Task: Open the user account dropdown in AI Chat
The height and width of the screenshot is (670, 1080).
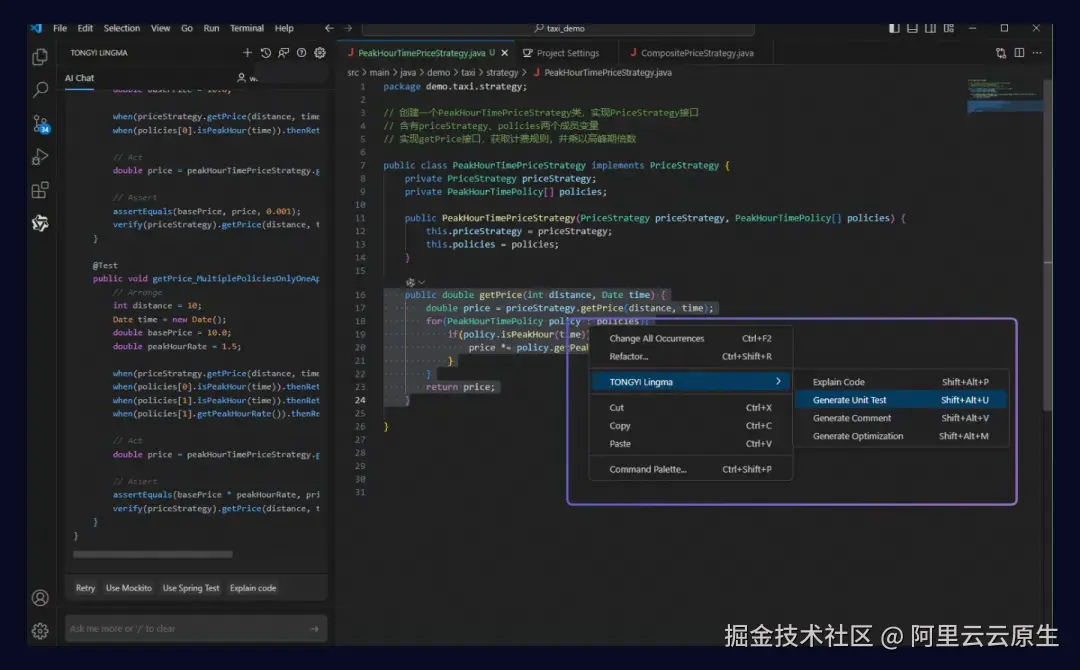Action: click(247, 78)
